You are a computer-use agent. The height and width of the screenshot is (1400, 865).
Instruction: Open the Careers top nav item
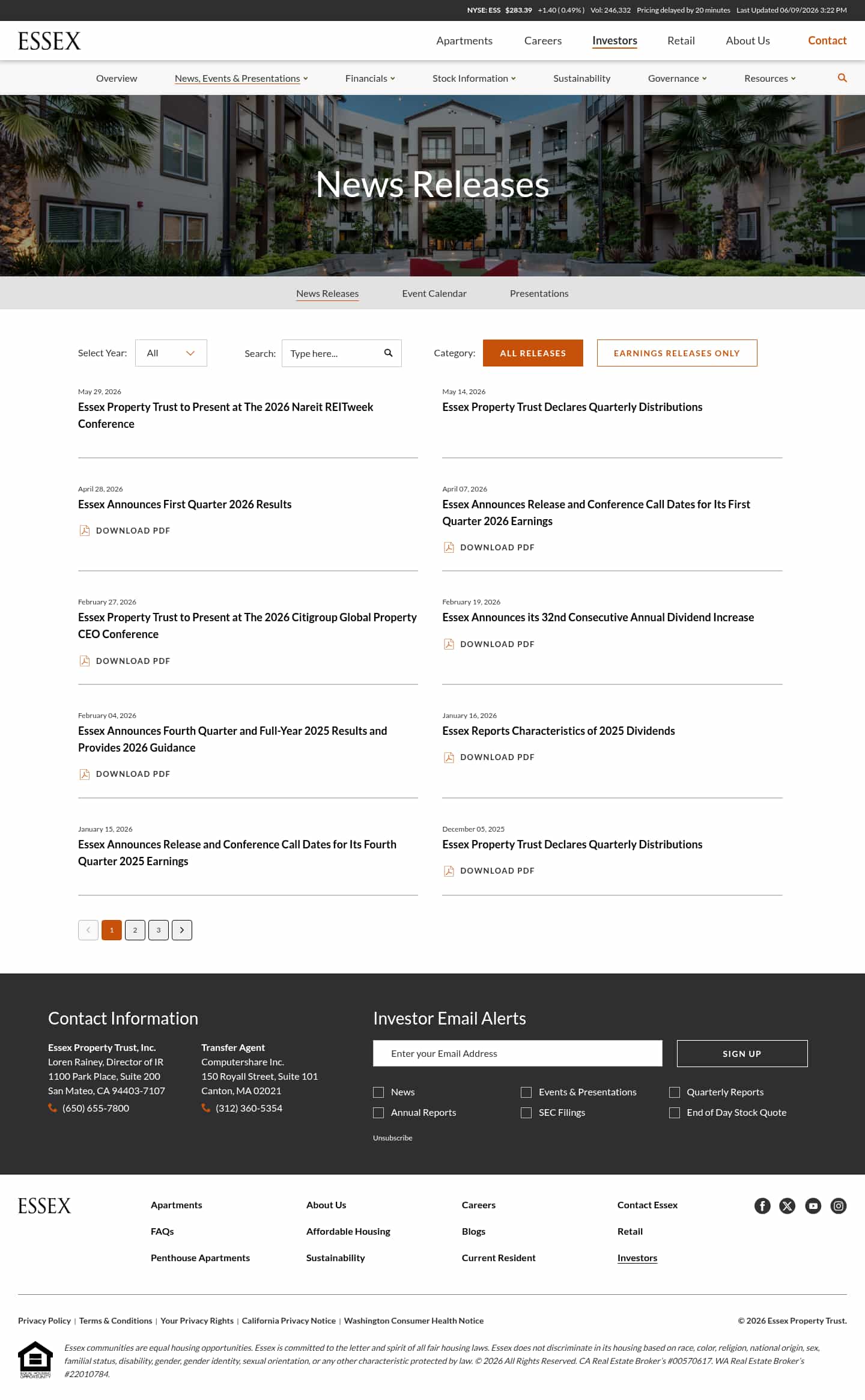click(543, 41)
